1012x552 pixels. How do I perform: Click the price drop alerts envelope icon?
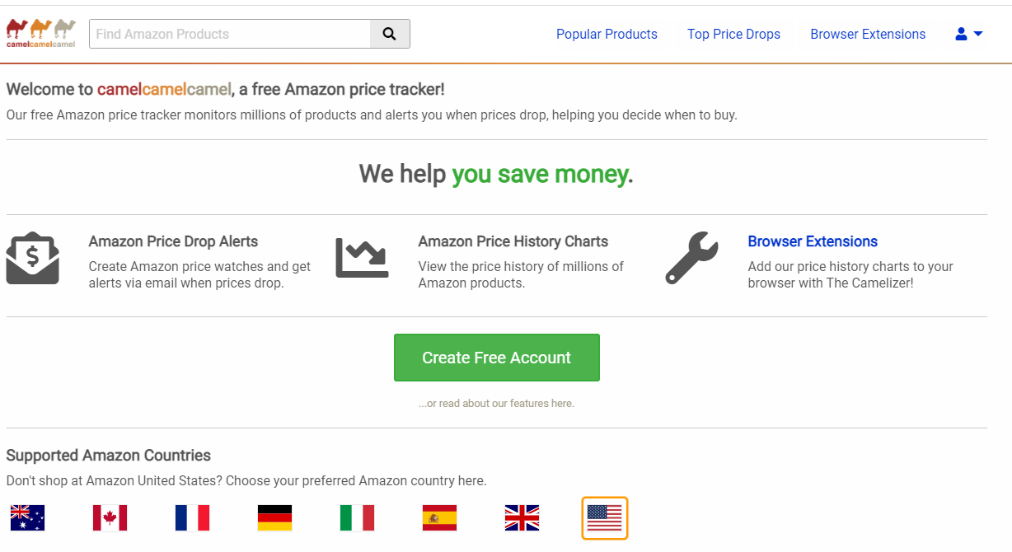[33, 258]
